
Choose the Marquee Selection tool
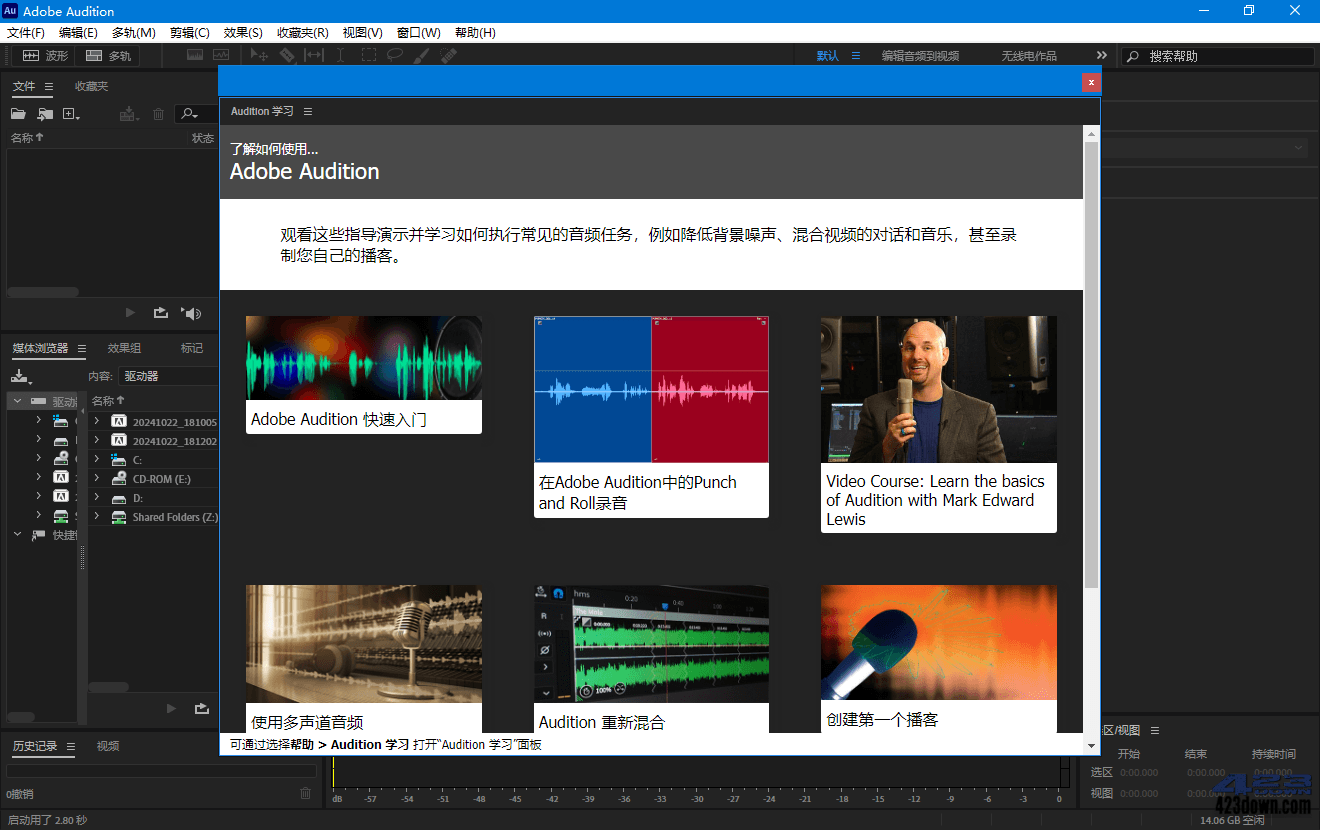369,55
